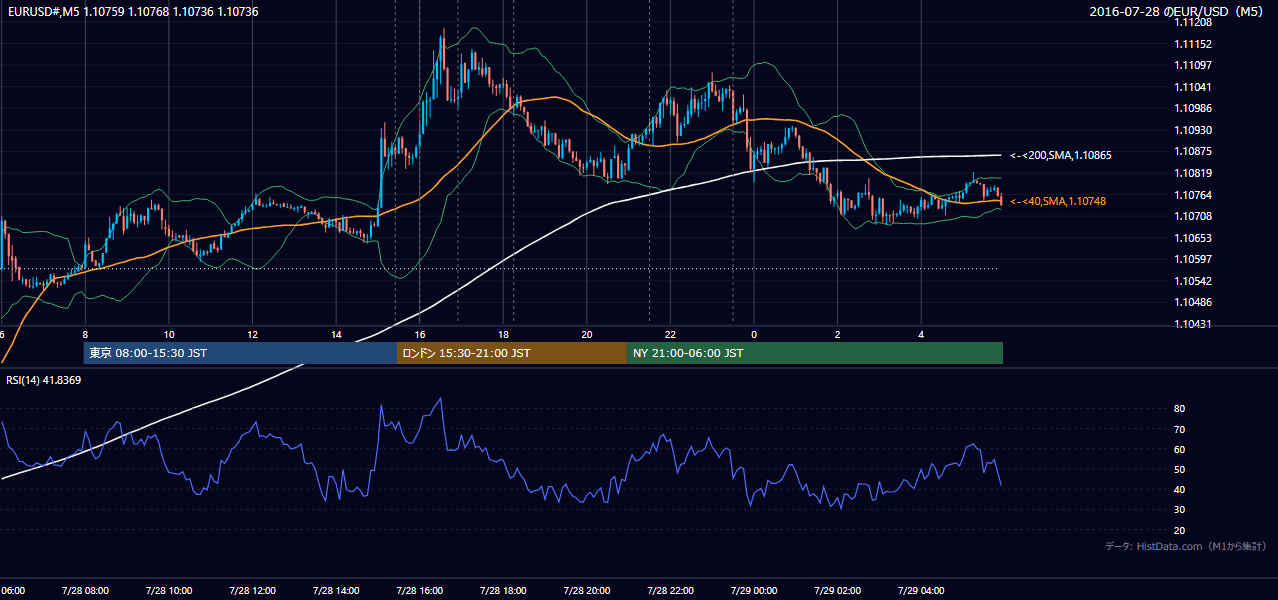Image resolution: width=1278 pixels, height=600 pixels.
Task: Select the 200 SMA 1.10865 label
Action: click(1061, 155)
